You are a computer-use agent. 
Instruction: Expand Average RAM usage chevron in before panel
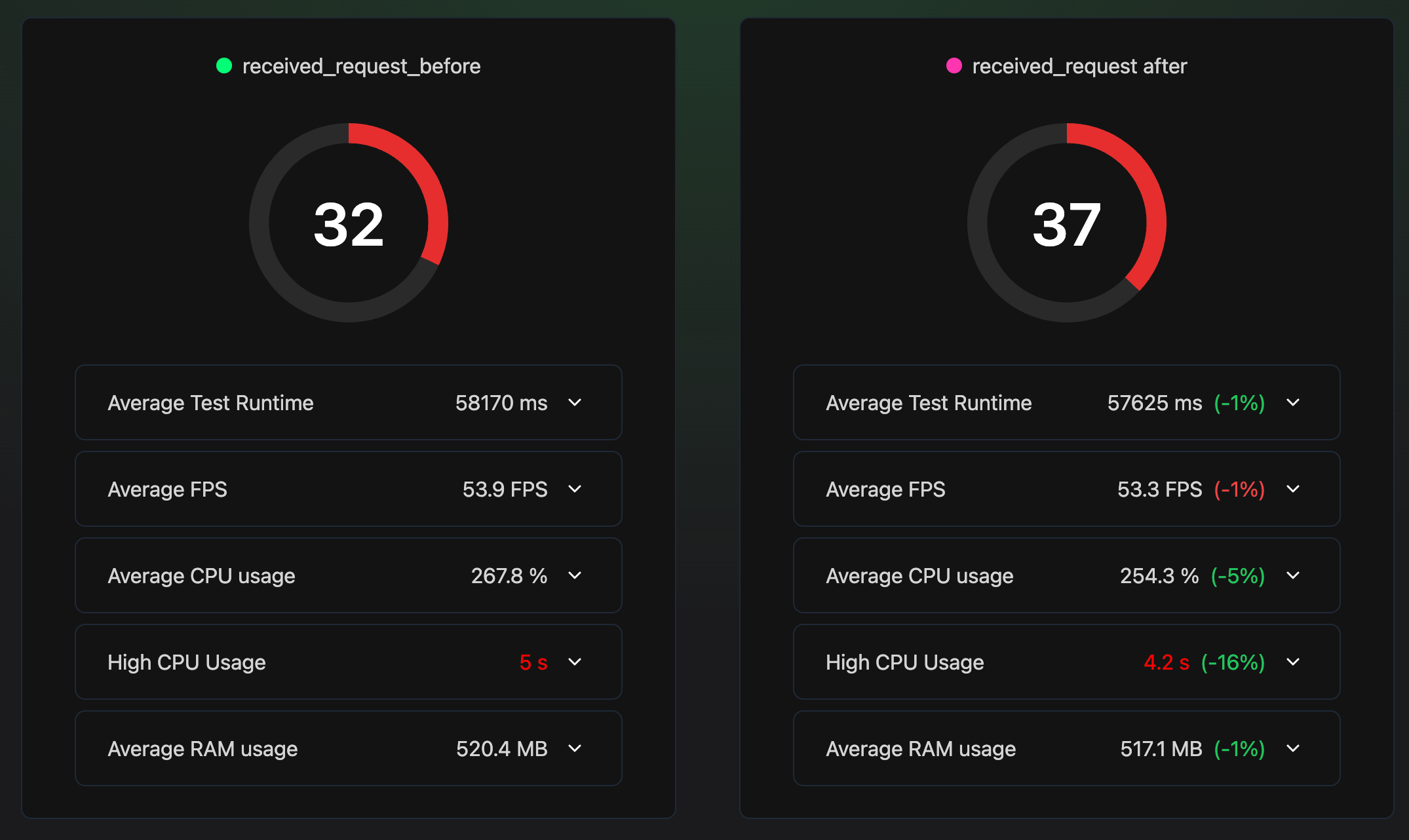tap(575, 748)
